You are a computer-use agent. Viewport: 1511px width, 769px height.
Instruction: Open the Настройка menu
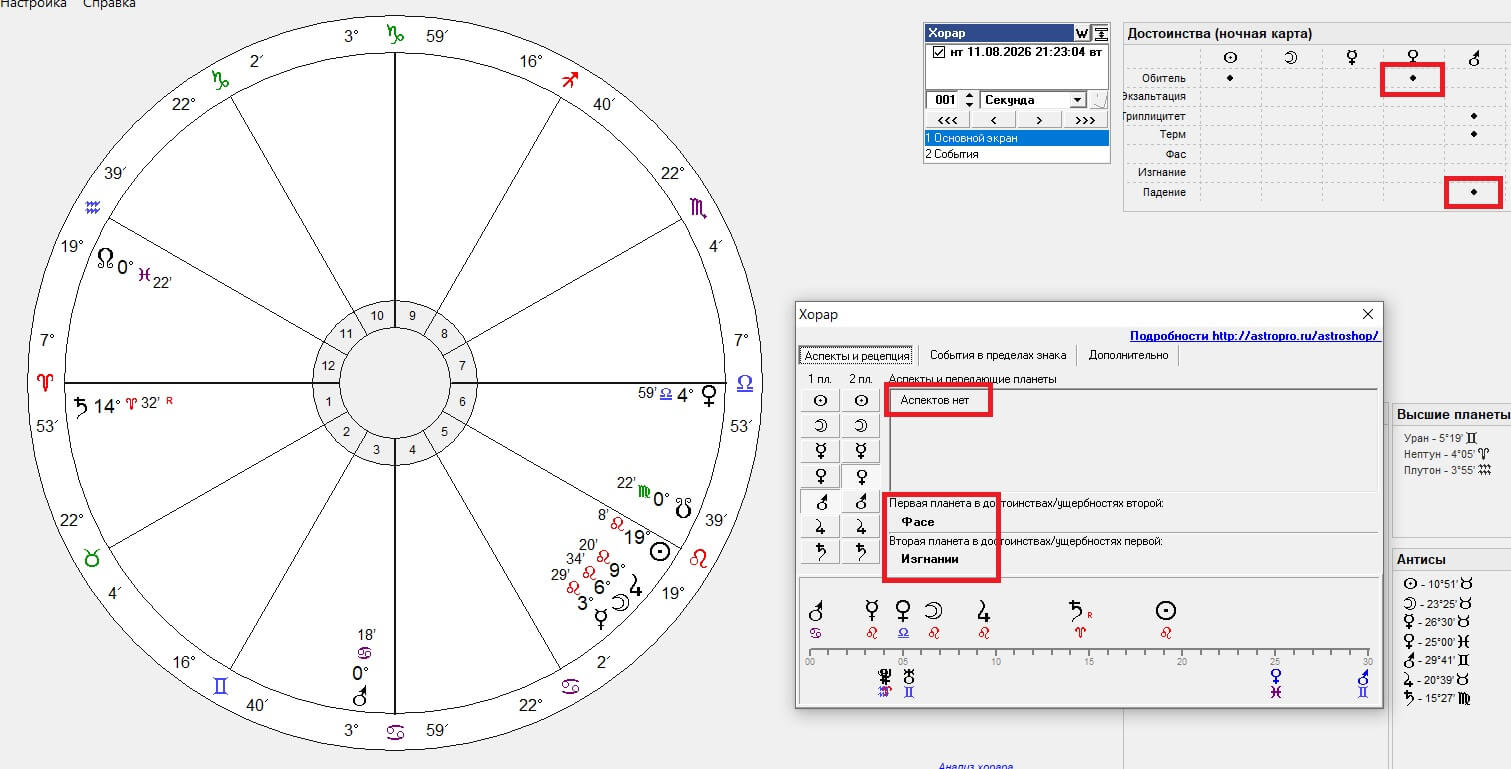34,4
